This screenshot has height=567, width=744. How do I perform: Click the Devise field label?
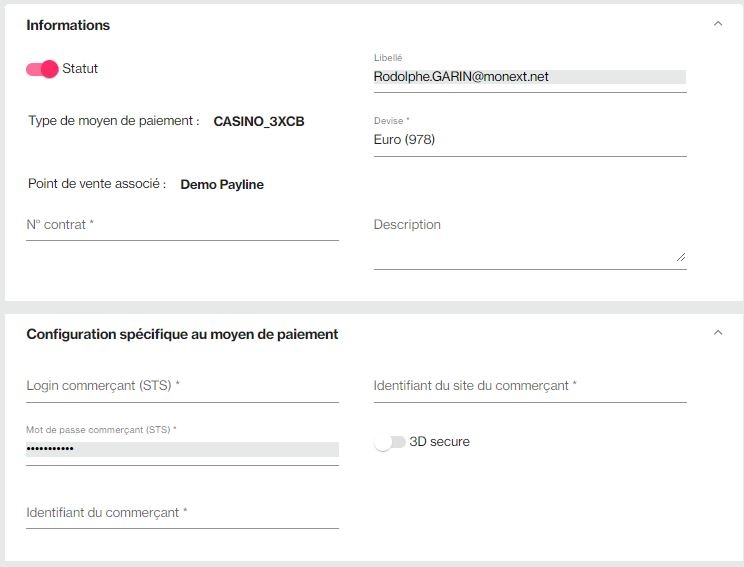click(x=391, y=121)
